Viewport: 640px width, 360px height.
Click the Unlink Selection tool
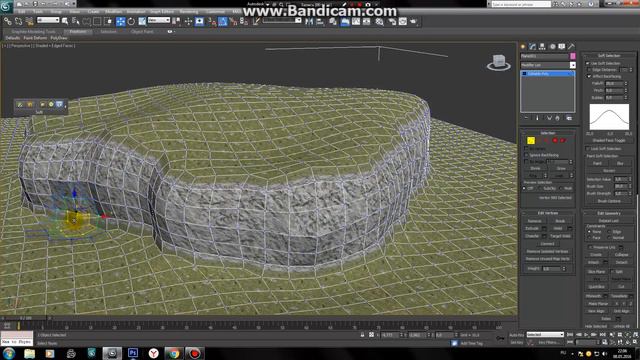[18, 21]
